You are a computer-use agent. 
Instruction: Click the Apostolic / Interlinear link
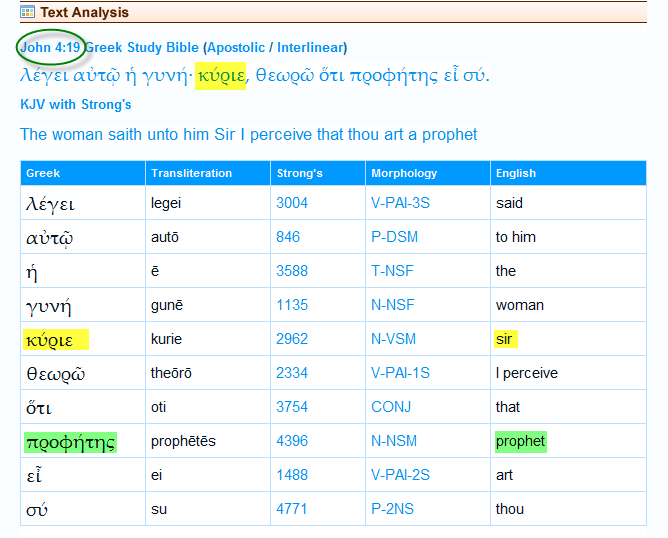(x=275, y=47)
